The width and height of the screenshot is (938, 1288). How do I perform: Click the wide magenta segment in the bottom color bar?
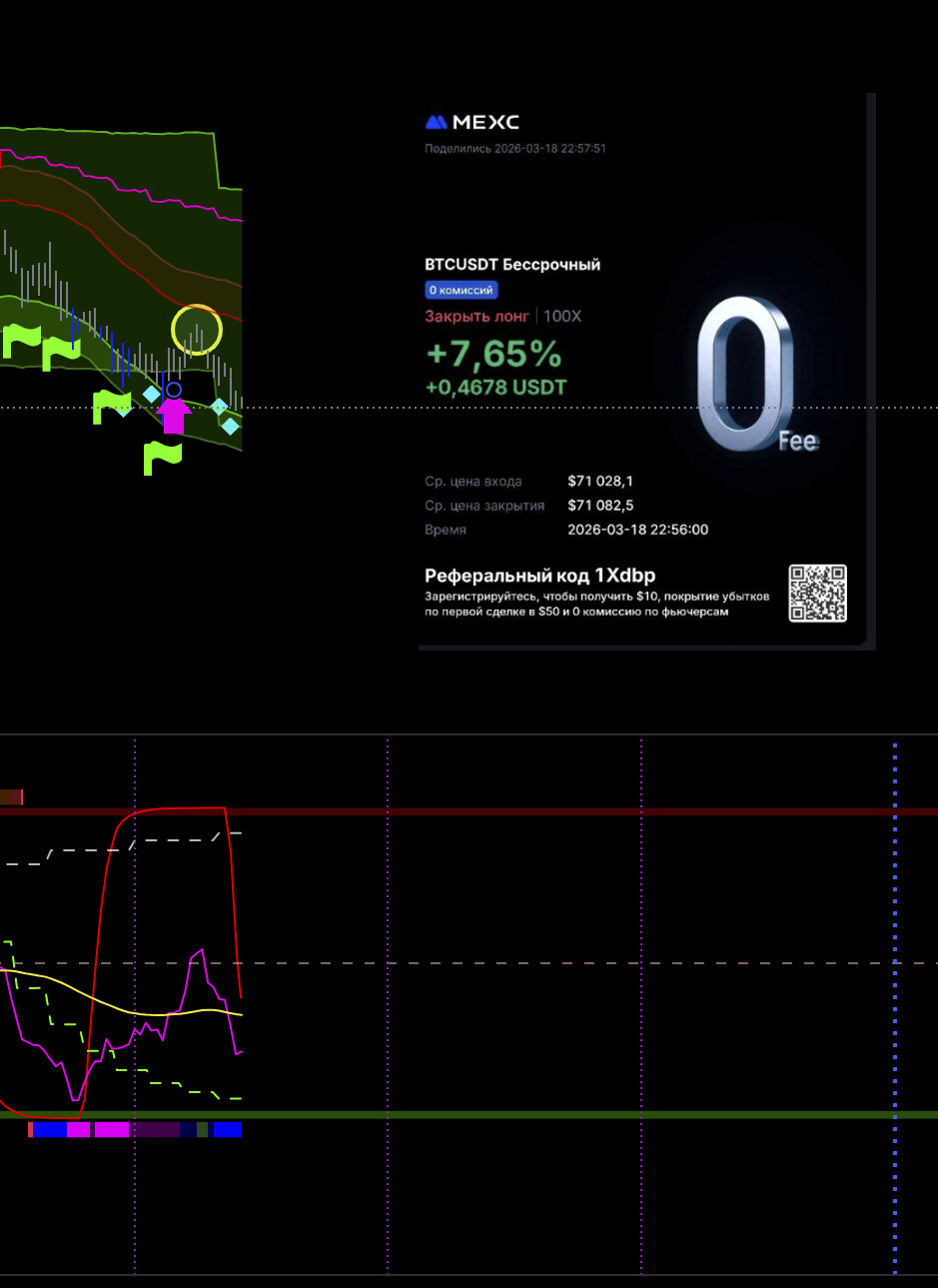(x=112, y=1129)
